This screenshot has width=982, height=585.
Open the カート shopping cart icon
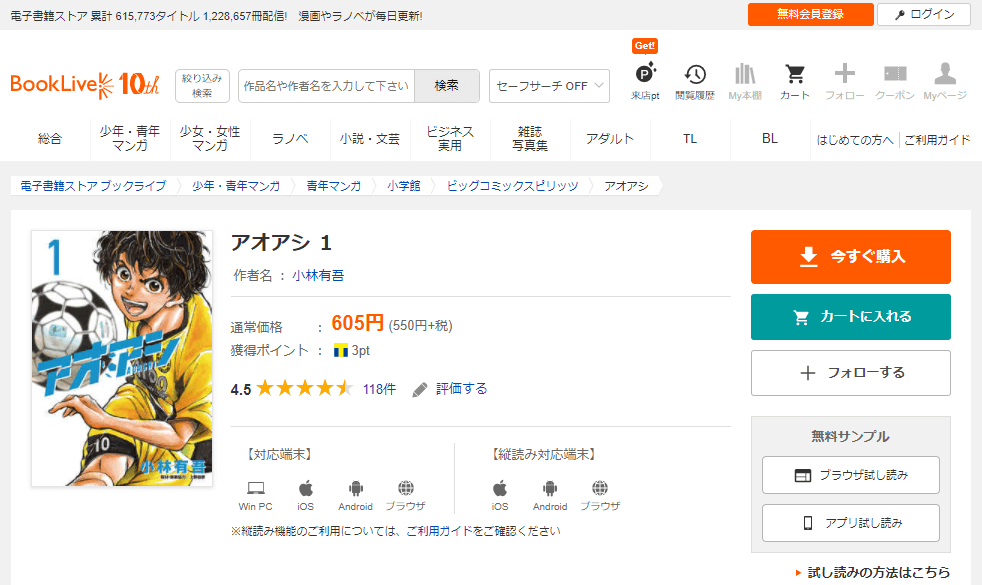click(795, 81)
